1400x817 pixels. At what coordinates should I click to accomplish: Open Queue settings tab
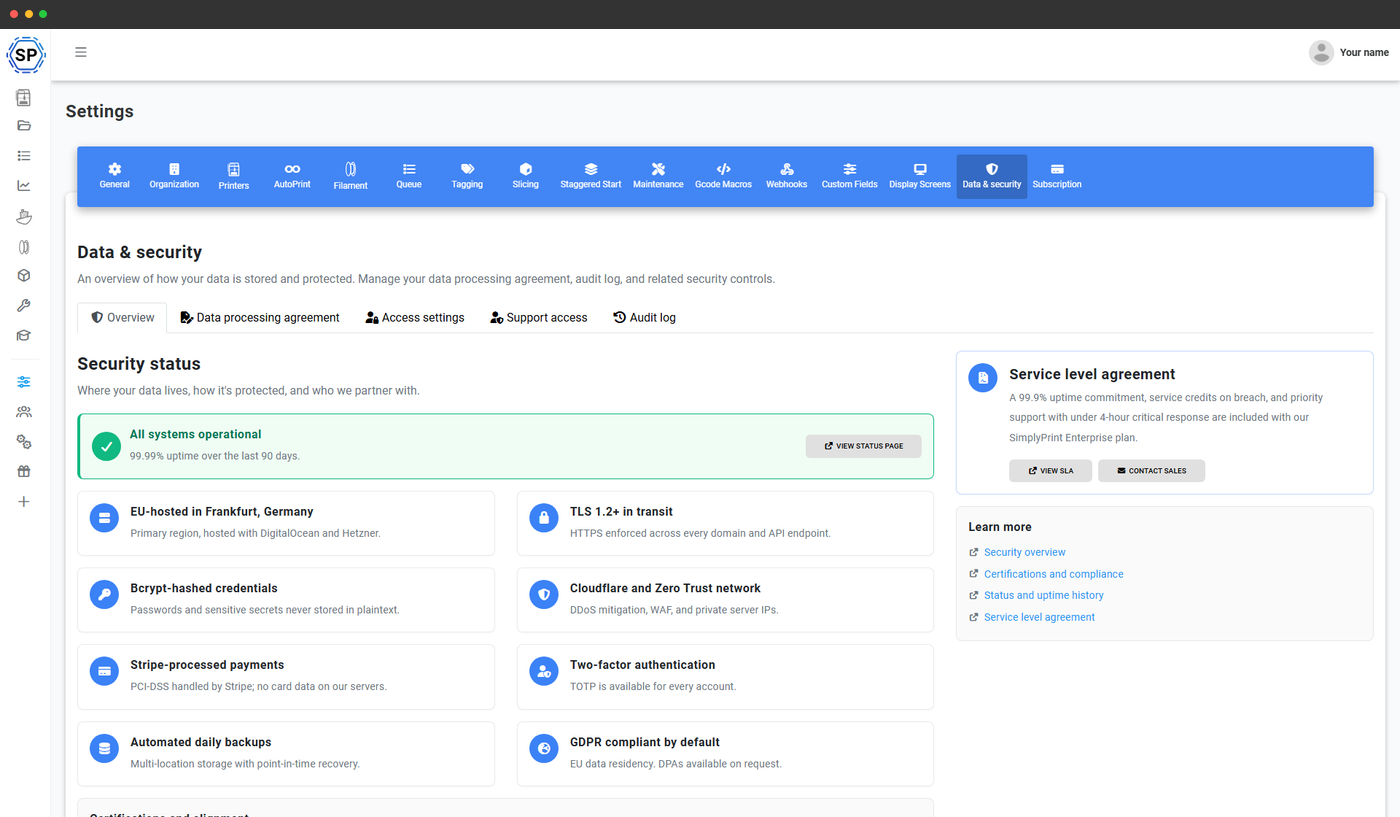[x=409, y=176]
